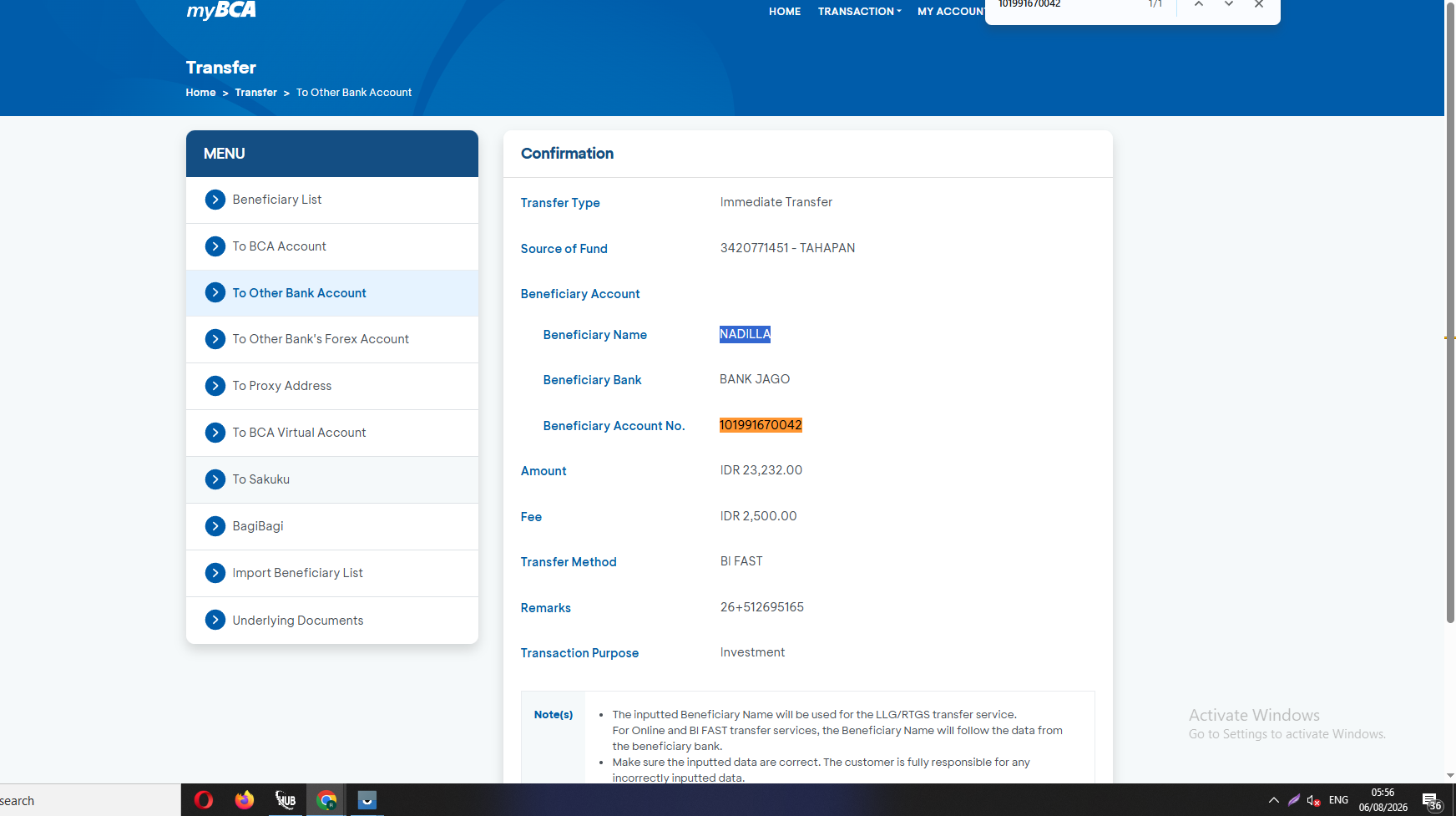Open the notification center icon
This screenshot has height=816, width=1456.
pyautogui.click(x=1433, y=802)
